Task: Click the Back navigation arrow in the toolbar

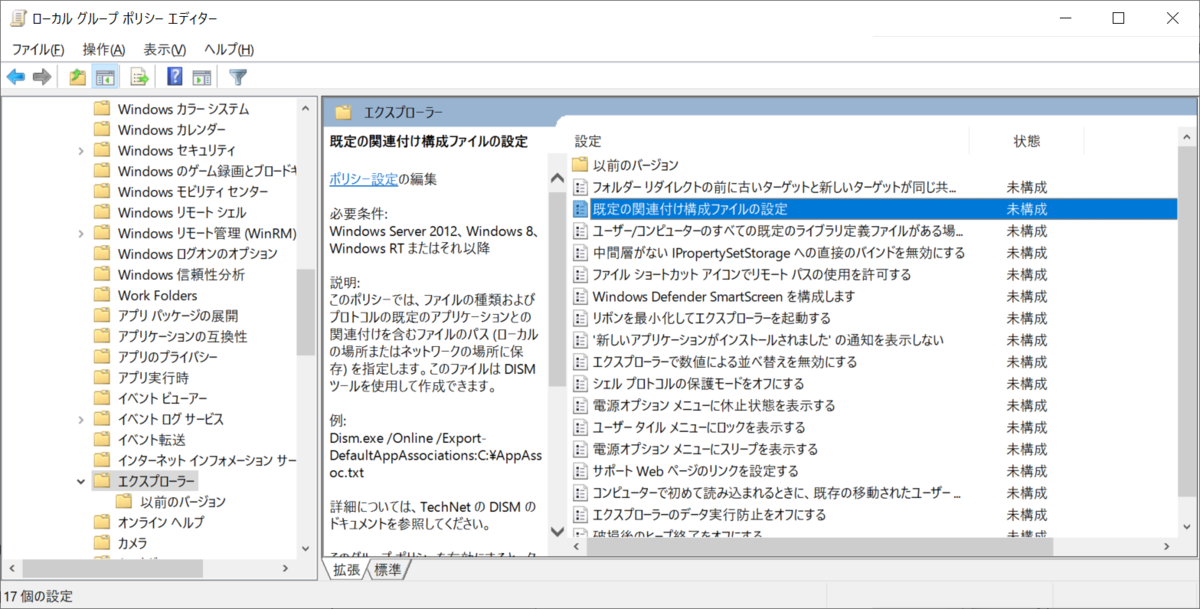Action: [16, 76]
